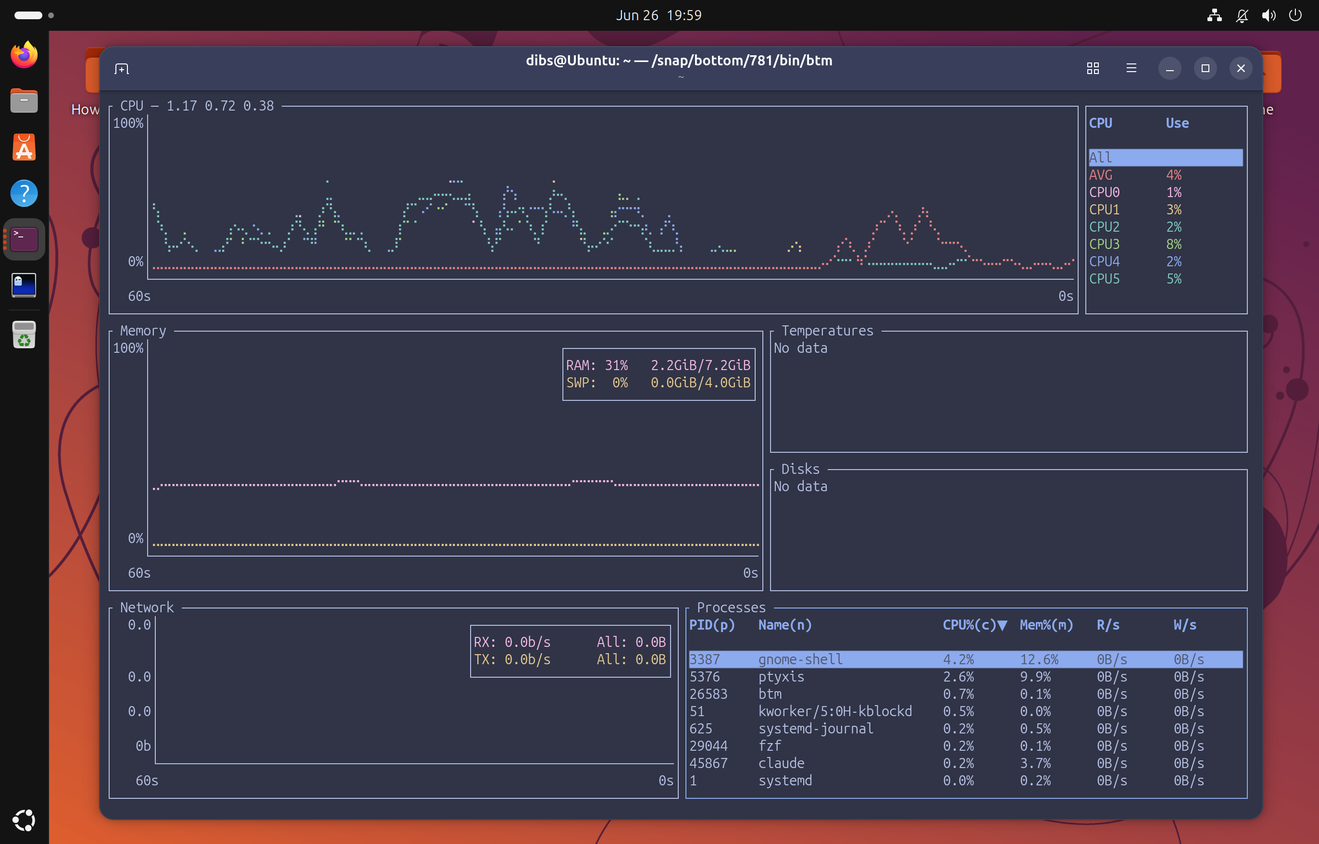Click the Memory widget title
Viewport: 1319px width, 844px height.
pos(143,331)
